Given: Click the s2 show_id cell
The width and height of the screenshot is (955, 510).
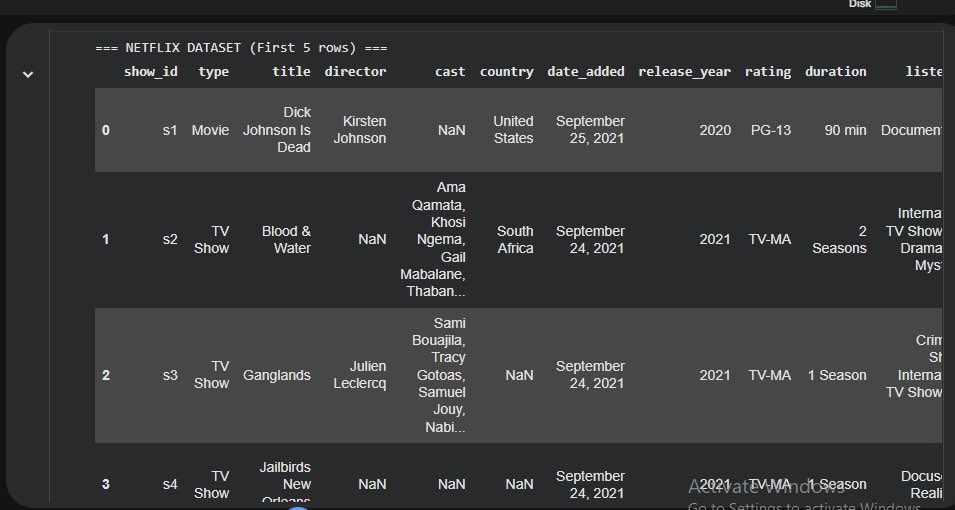Looking at the screenshot, I should (x=170, y=239).
